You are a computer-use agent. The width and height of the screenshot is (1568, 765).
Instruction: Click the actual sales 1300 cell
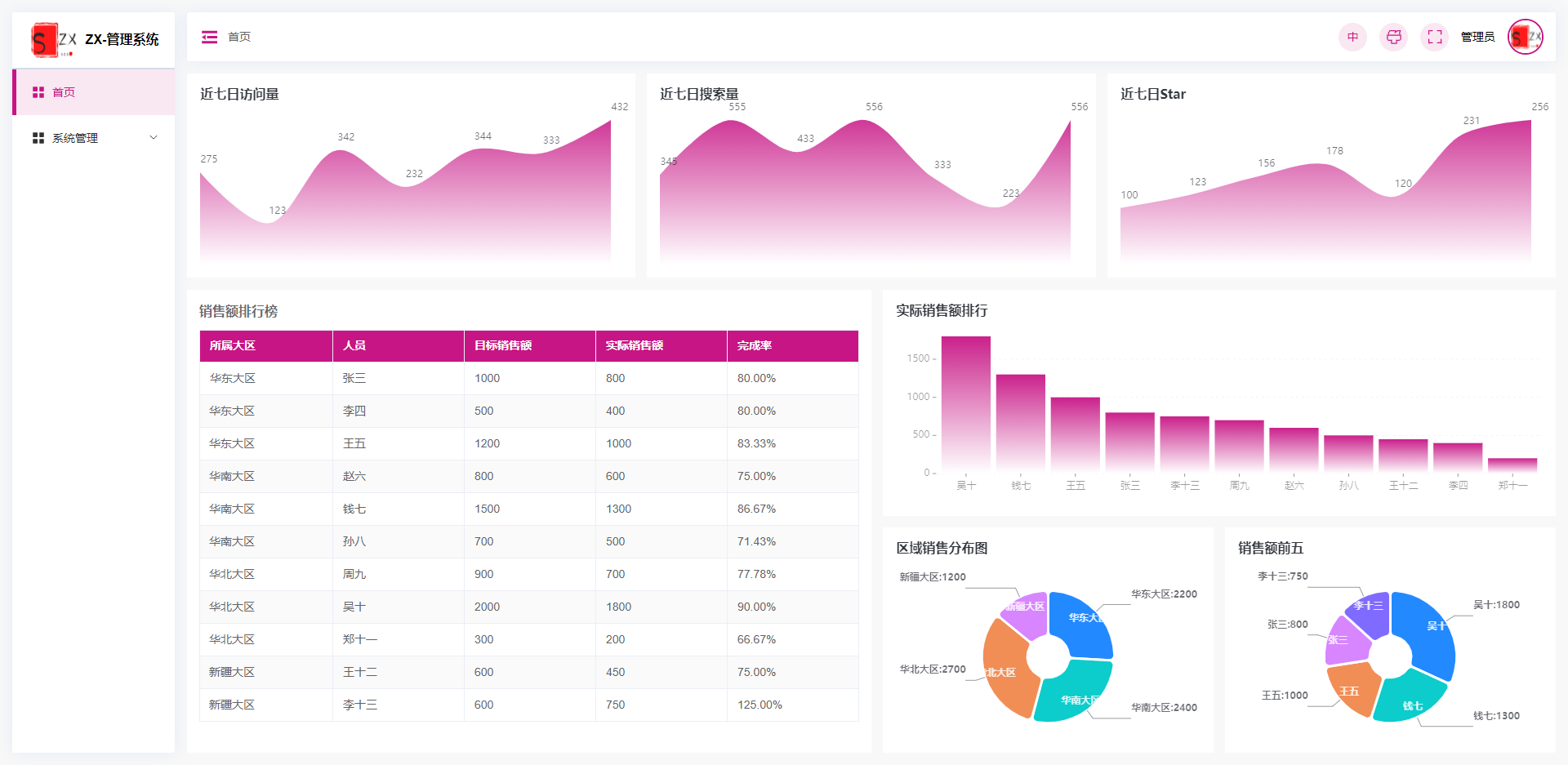(661, 509)
